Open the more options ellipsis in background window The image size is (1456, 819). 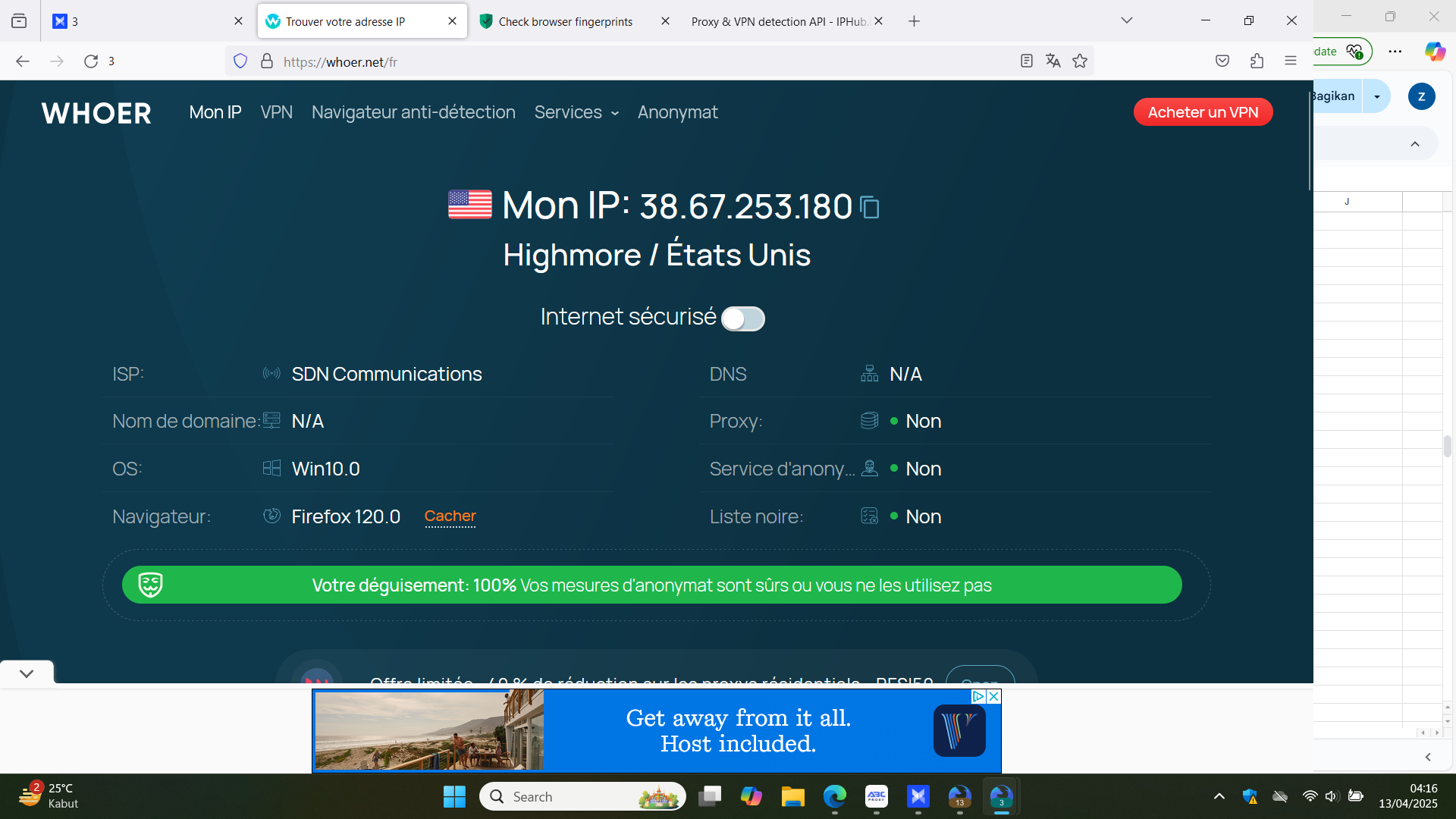point(1395,52)
